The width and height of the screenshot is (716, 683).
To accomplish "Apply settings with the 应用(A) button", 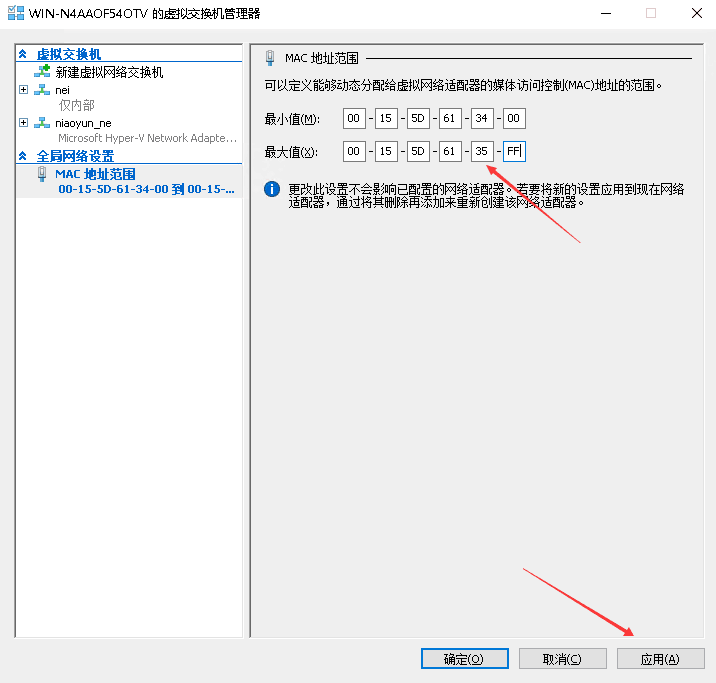I will click(660, 659).
